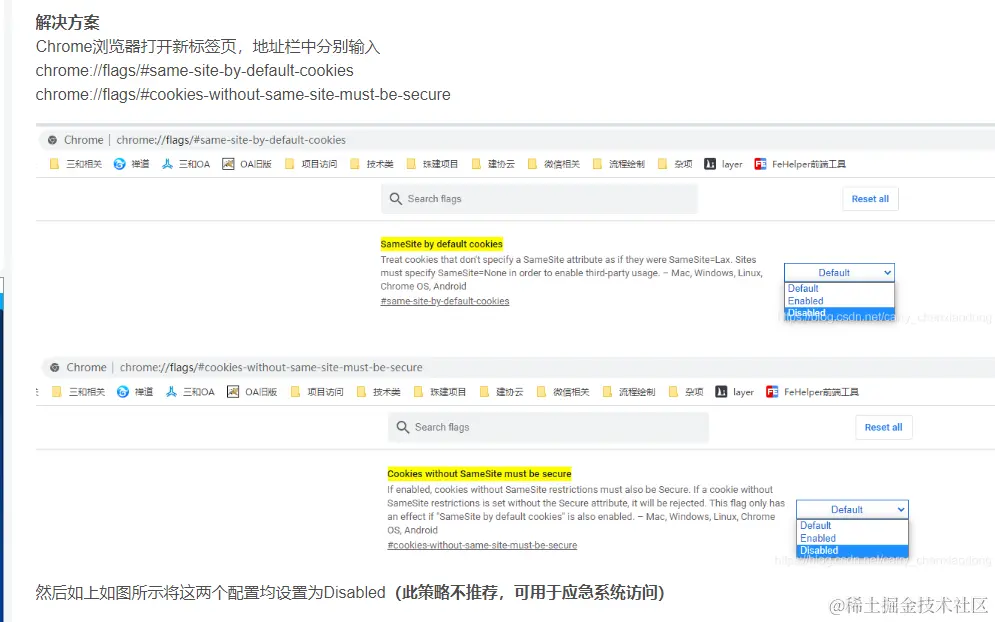Image resolution: width=995 pixels, height=622 pixels.
Task: Open 技术类 folder on same-site-by-default-cookies page
Action: 372,164
